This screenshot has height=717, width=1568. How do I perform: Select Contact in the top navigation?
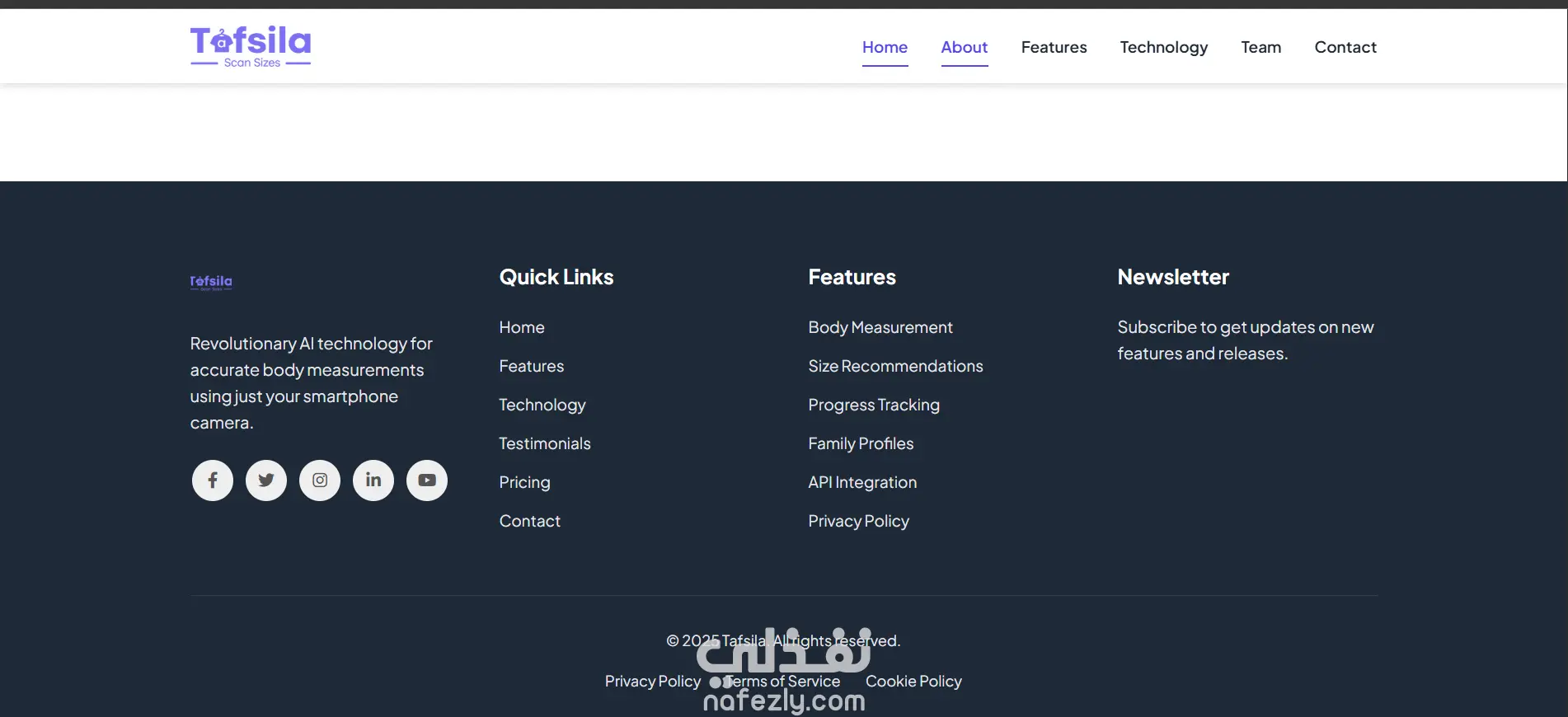tap(1345, 47)
